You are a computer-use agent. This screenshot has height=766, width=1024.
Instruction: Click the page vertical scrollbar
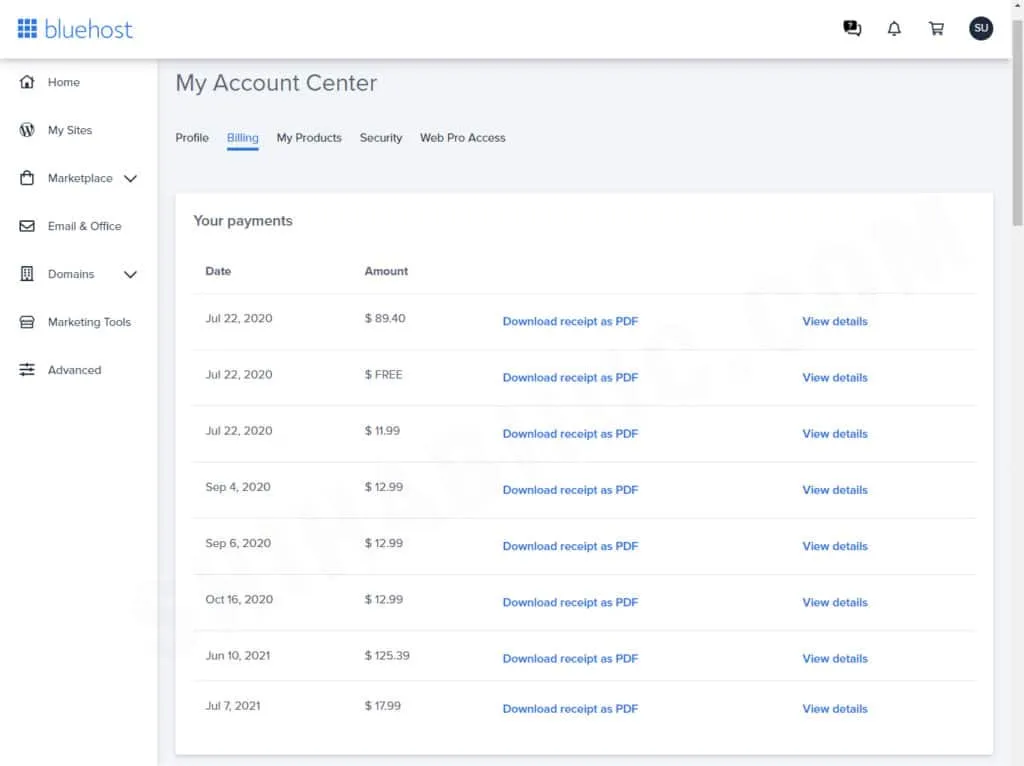[x=1017, y=124]
